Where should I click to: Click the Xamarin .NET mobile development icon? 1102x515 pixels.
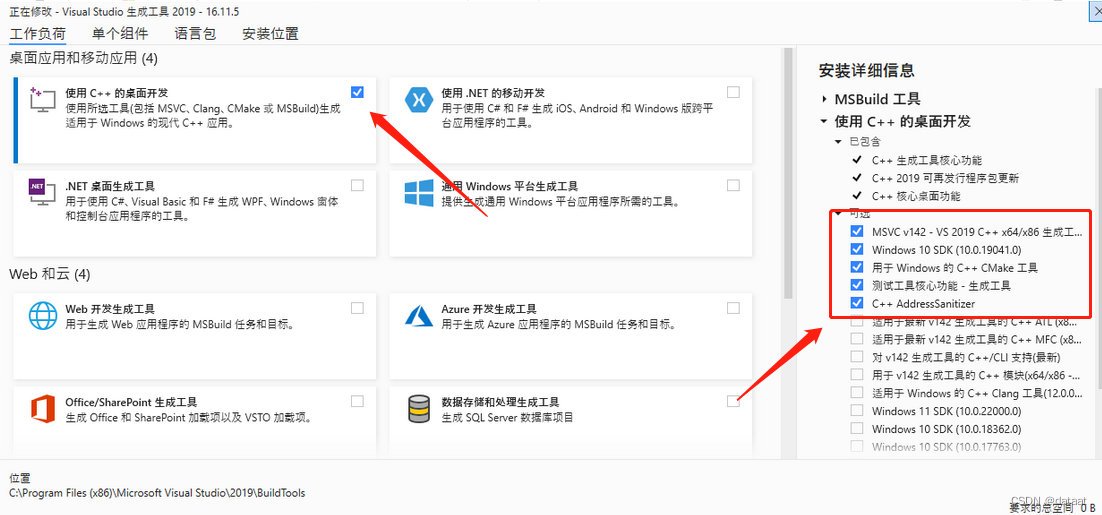point(419,100)
